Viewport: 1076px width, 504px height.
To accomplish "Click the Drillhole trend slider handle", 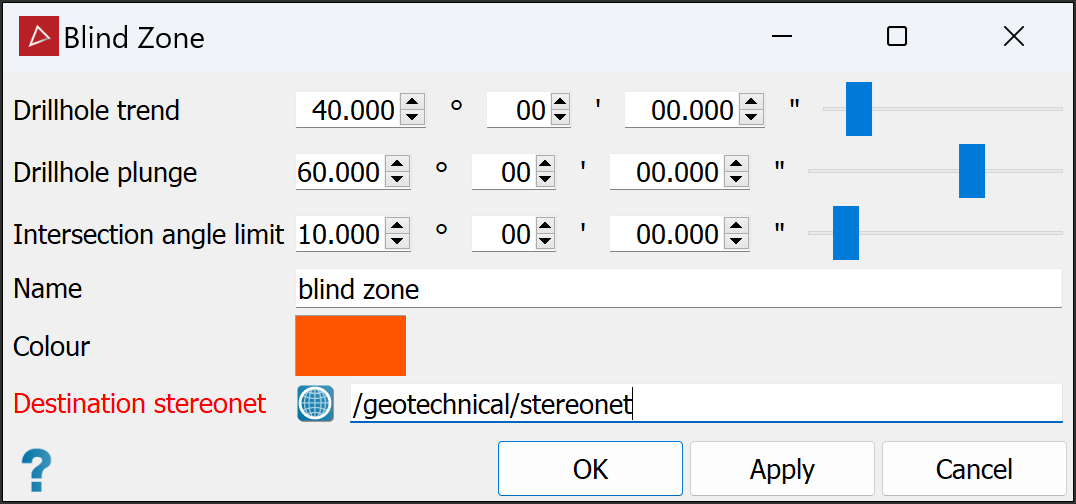I will click(x=858, y=109).
